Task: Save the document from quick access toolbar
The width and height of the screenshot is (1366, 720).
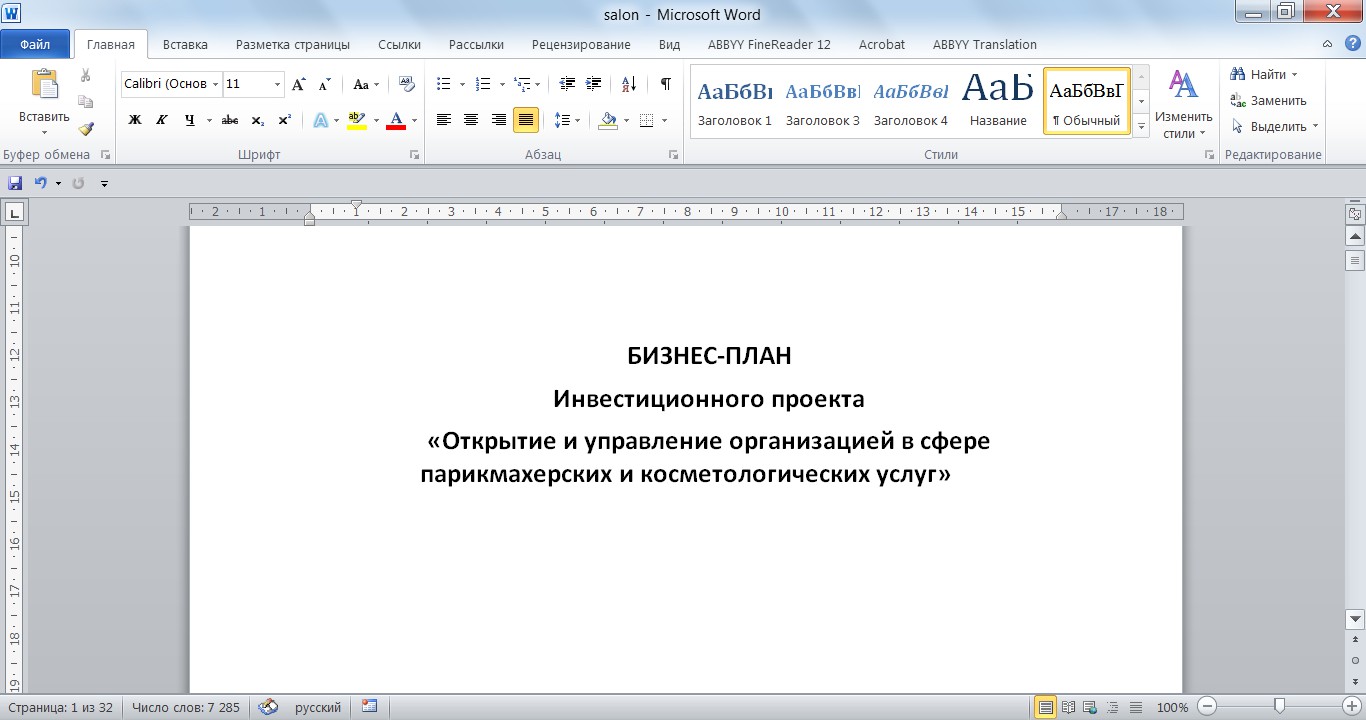Action: pos(15,183)
